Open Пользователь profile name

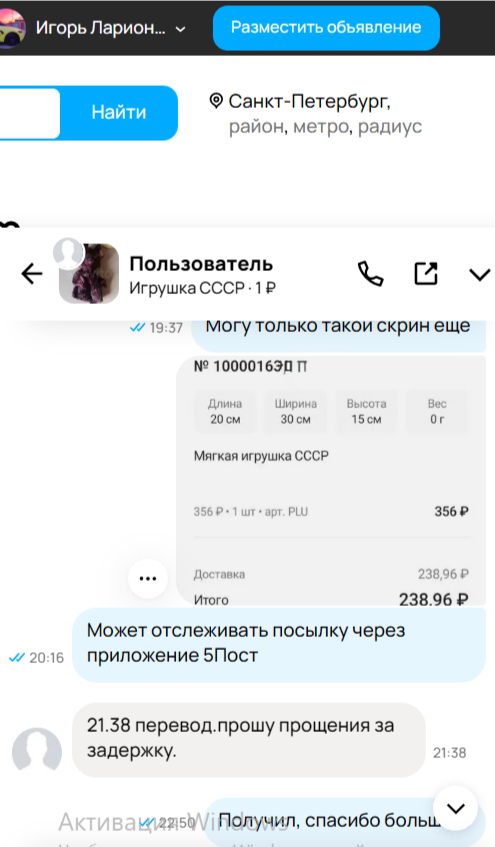tap(201, 264)
